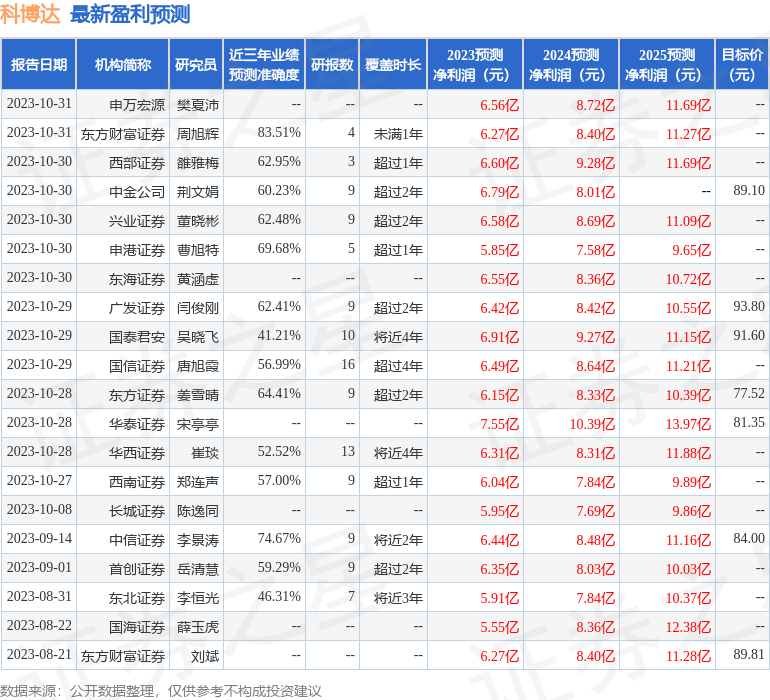This screenshot has width=770, height=700.
Task: Click analyst name 刘斌
Action: (205, 655)
